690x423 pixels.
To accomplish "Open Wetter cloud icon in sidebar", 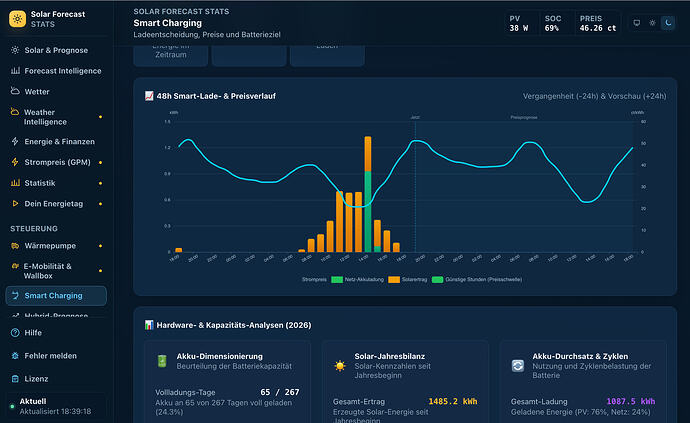I will [x=15, y=91].
